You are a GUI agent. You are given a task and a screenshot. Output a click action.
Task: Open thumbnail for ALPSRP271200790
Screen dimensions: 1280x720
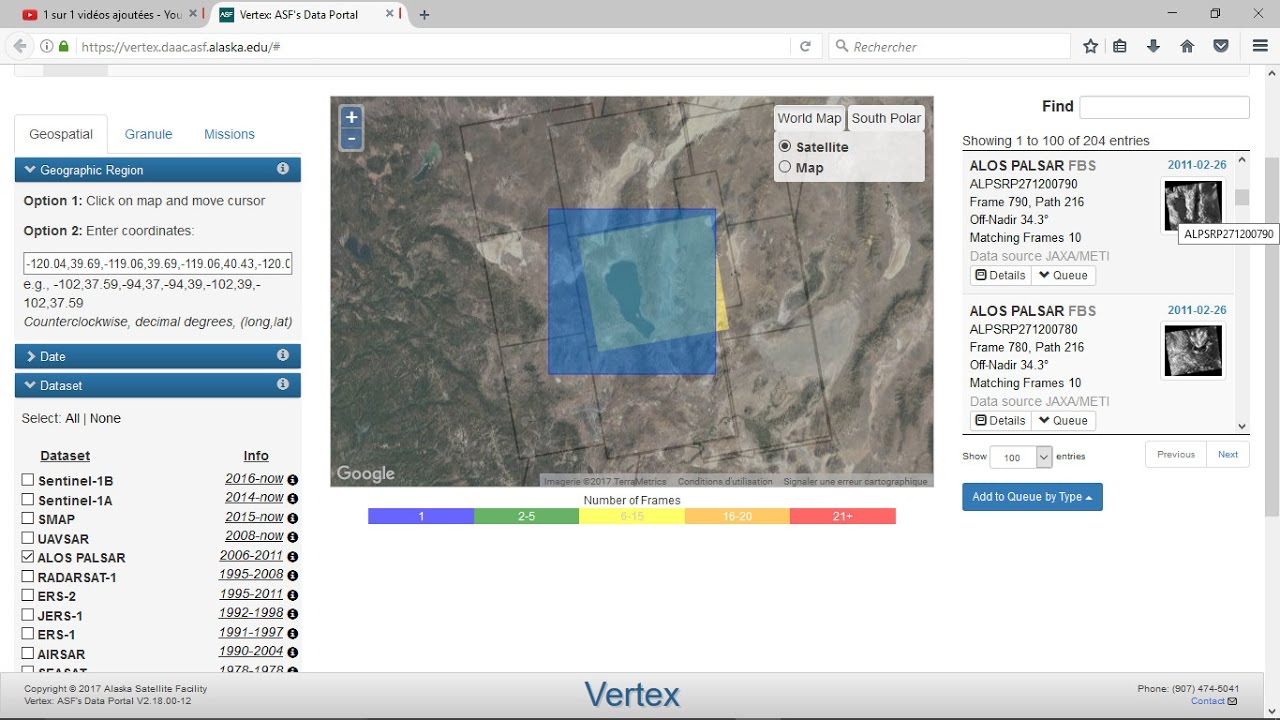click(x=1193, y=206)
